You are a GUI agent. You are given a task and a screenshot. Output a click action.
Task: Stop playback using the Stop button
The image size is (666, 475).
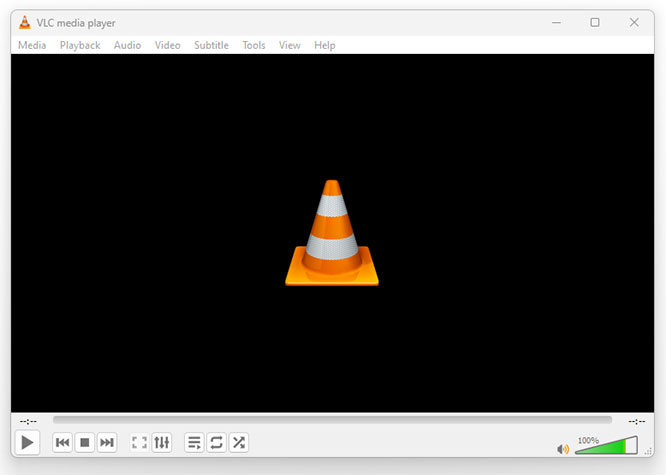pyautogui.click(x=85, y=443)
